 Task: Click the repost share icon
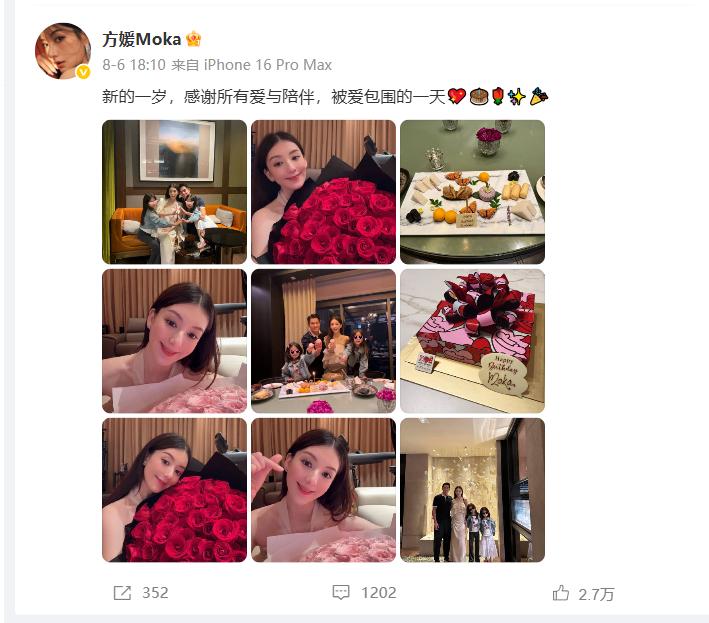coord(122,593)
